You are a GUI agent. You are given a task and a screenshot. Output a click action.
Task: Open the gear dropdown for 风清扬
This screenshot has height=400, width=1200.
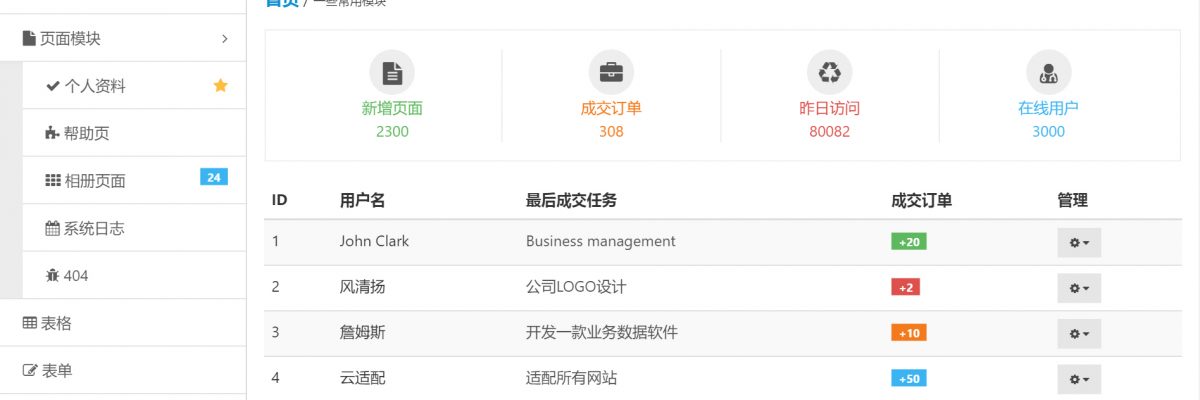click(1079, 288)
